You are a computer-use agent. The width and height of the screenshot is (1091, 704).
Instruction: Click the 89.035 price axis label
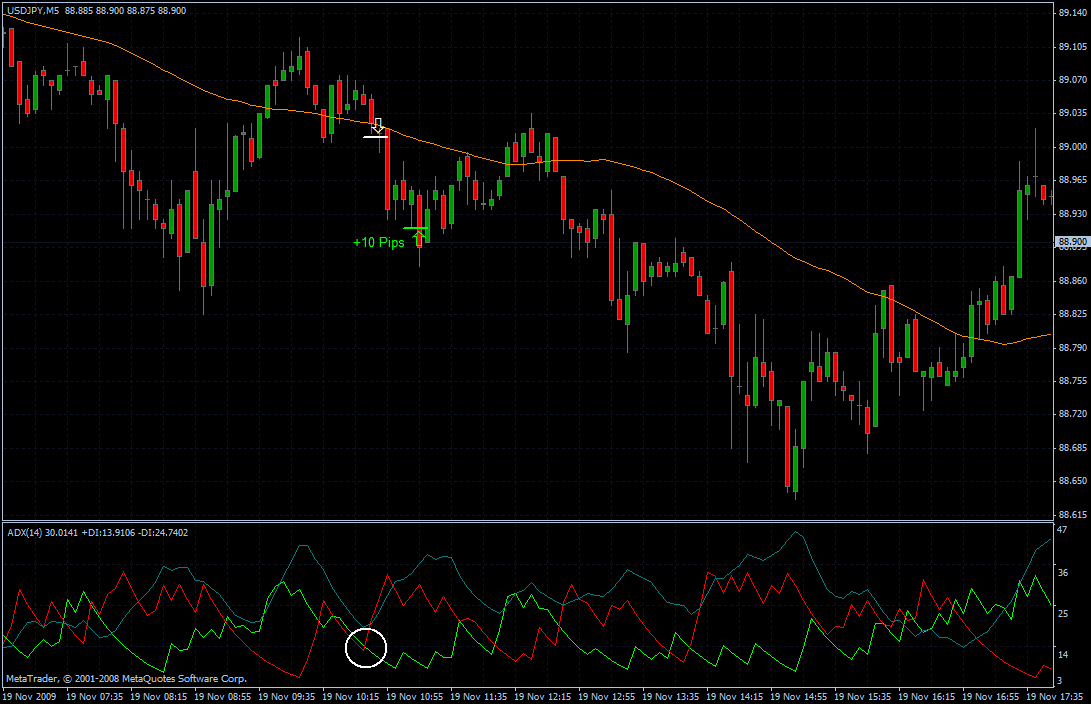pyautogui.click(x=1072, y=113)
